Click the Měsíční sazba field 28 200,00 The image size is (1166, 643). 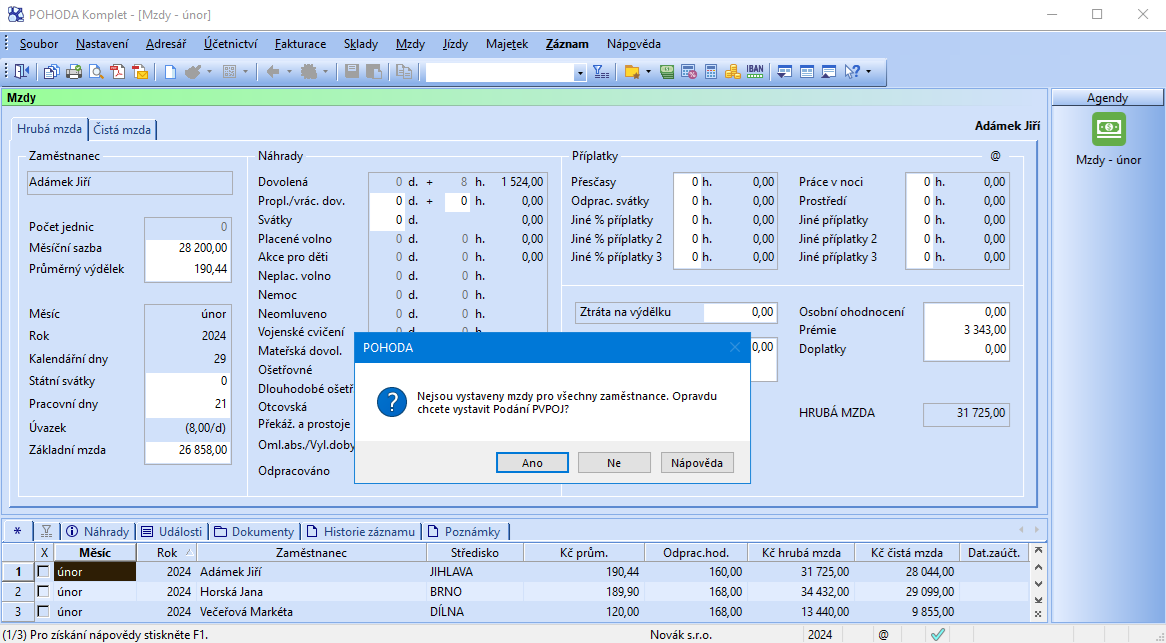tap(188, 248)
